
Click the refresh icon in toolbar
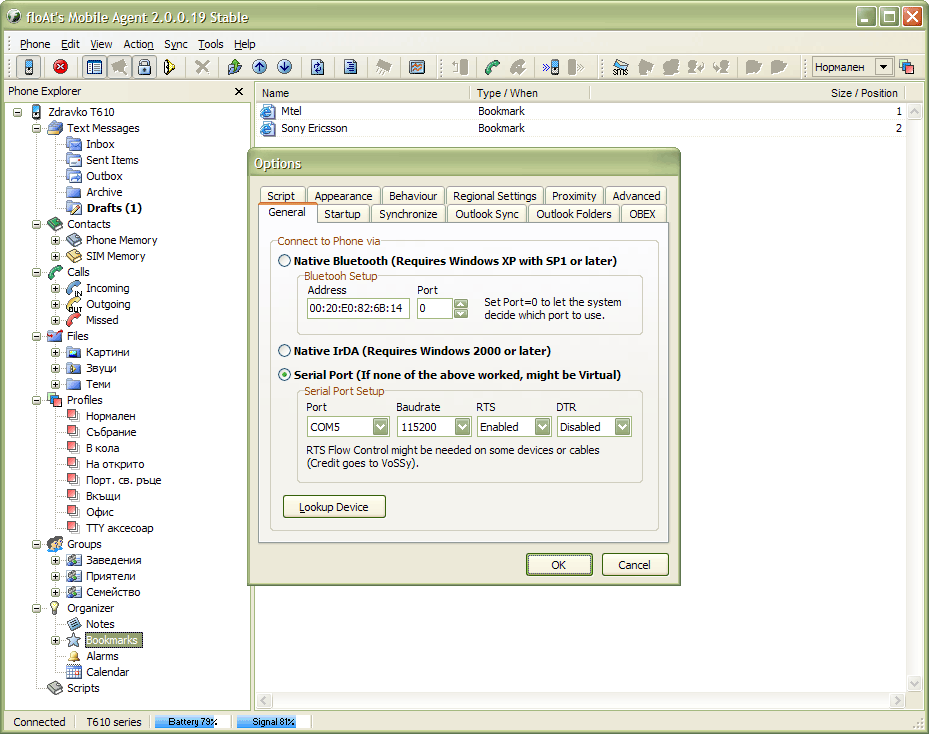(317, 67)
